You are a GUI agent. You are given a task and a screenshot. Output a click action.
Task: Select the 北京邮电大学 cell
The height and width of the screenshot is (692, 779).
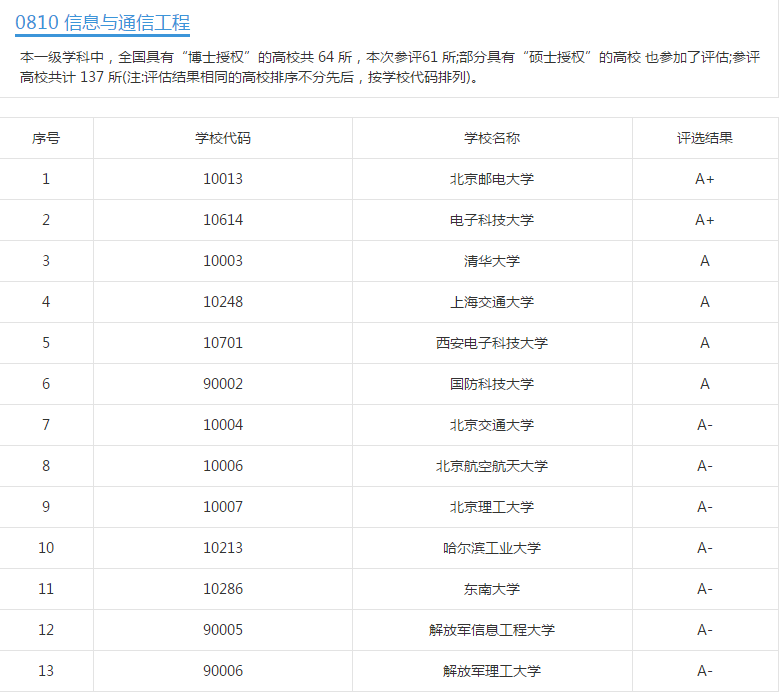click(x=492, y=179)
